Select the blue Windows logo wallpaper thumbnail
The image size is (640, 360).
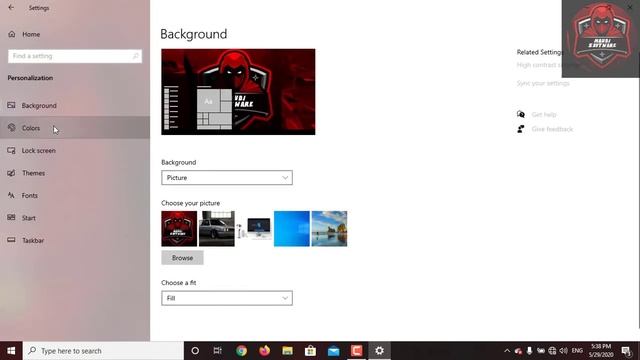point(292,229)
